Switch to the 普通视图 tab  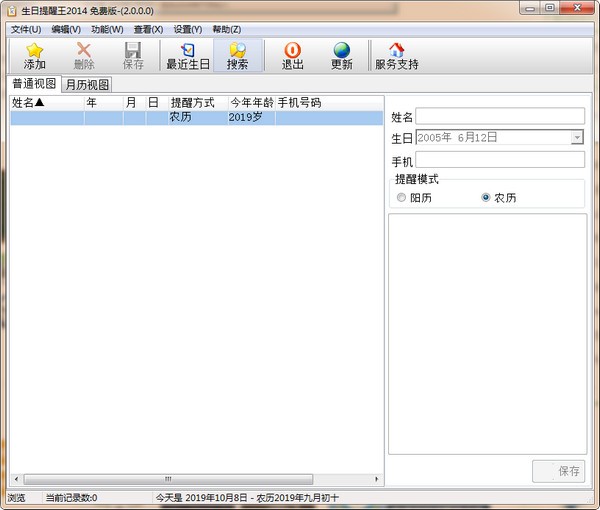[x=34, y=84]
